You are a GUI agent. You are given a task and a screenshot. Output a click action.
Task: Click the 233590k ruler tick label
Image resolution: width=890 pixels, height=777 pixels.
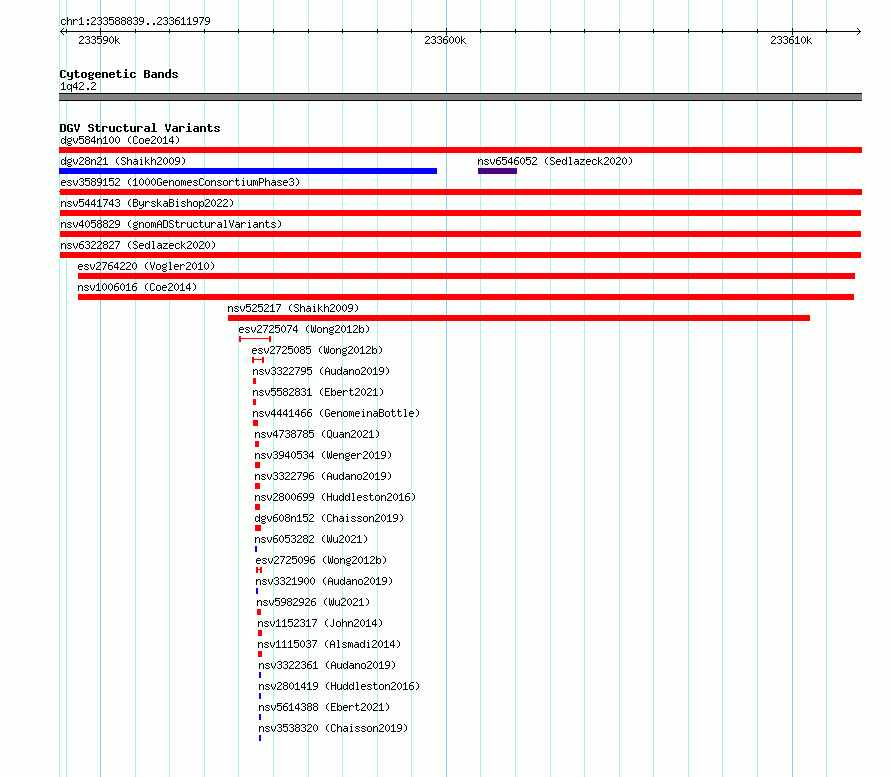coord(99,40)
